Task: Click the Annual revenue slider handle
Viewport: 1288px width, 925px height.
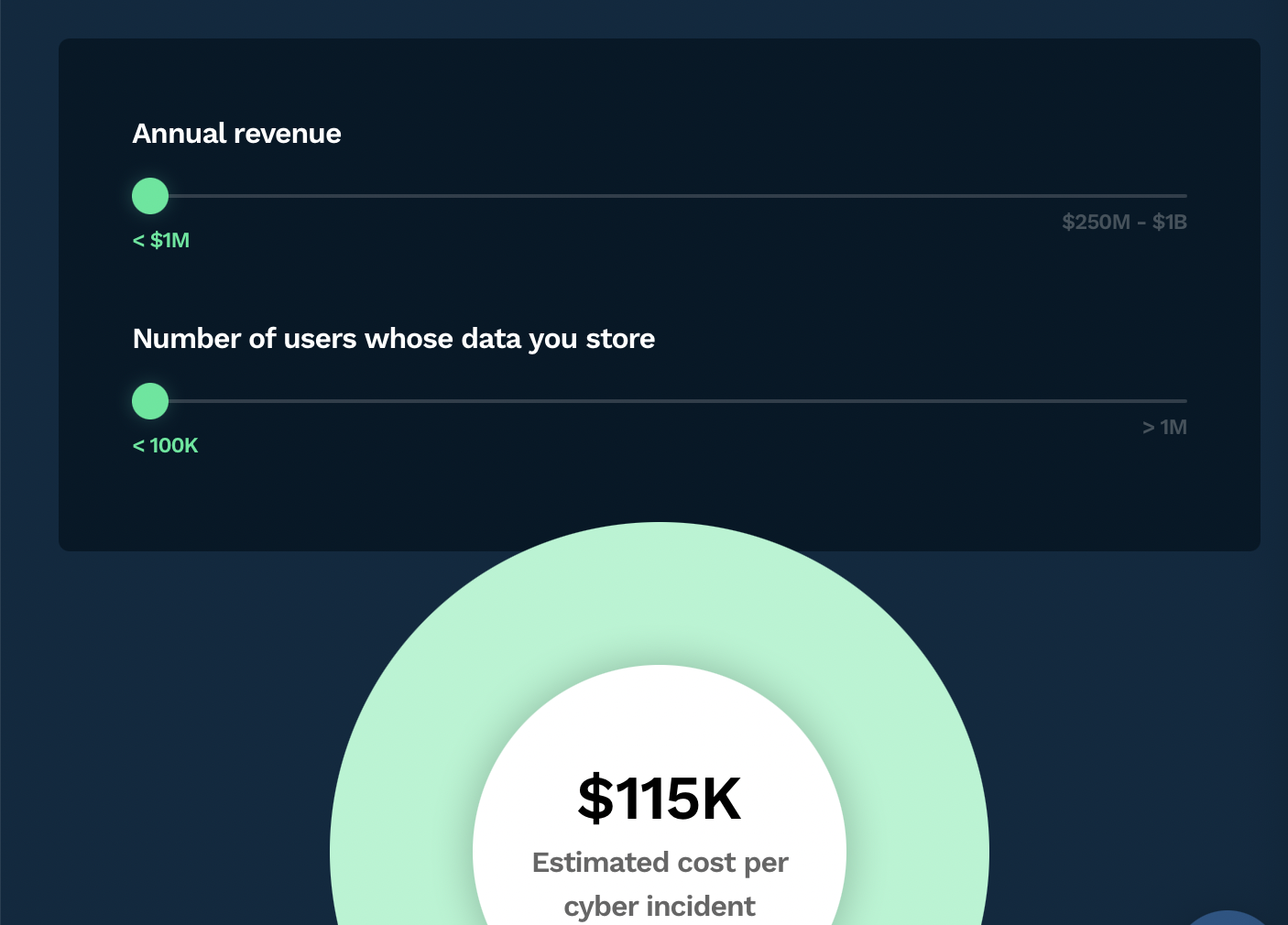Action: pyautogui.click(x=150, y=196)
